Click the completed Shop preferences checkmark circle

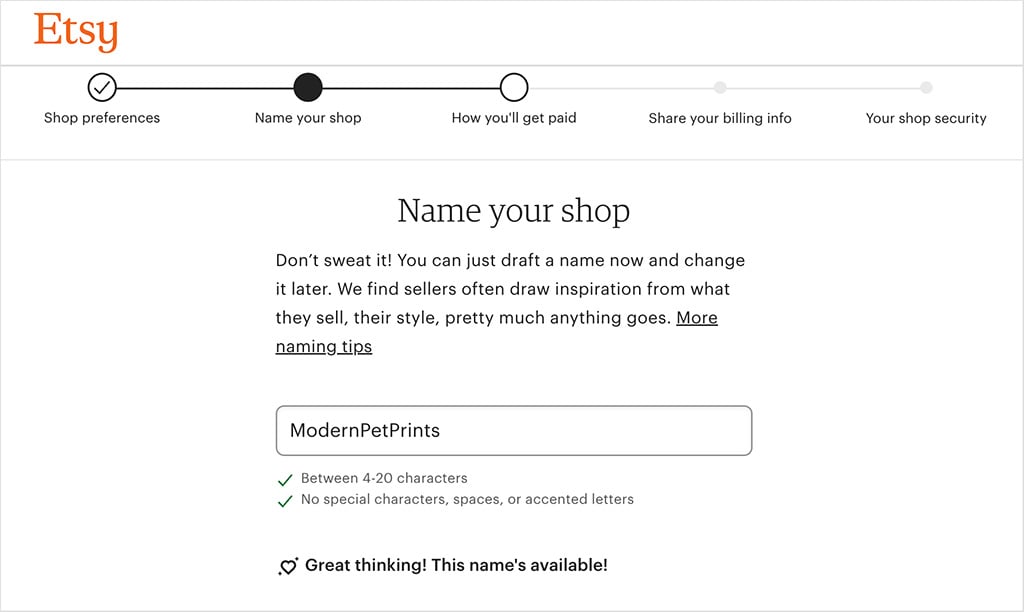click(102, 88)
